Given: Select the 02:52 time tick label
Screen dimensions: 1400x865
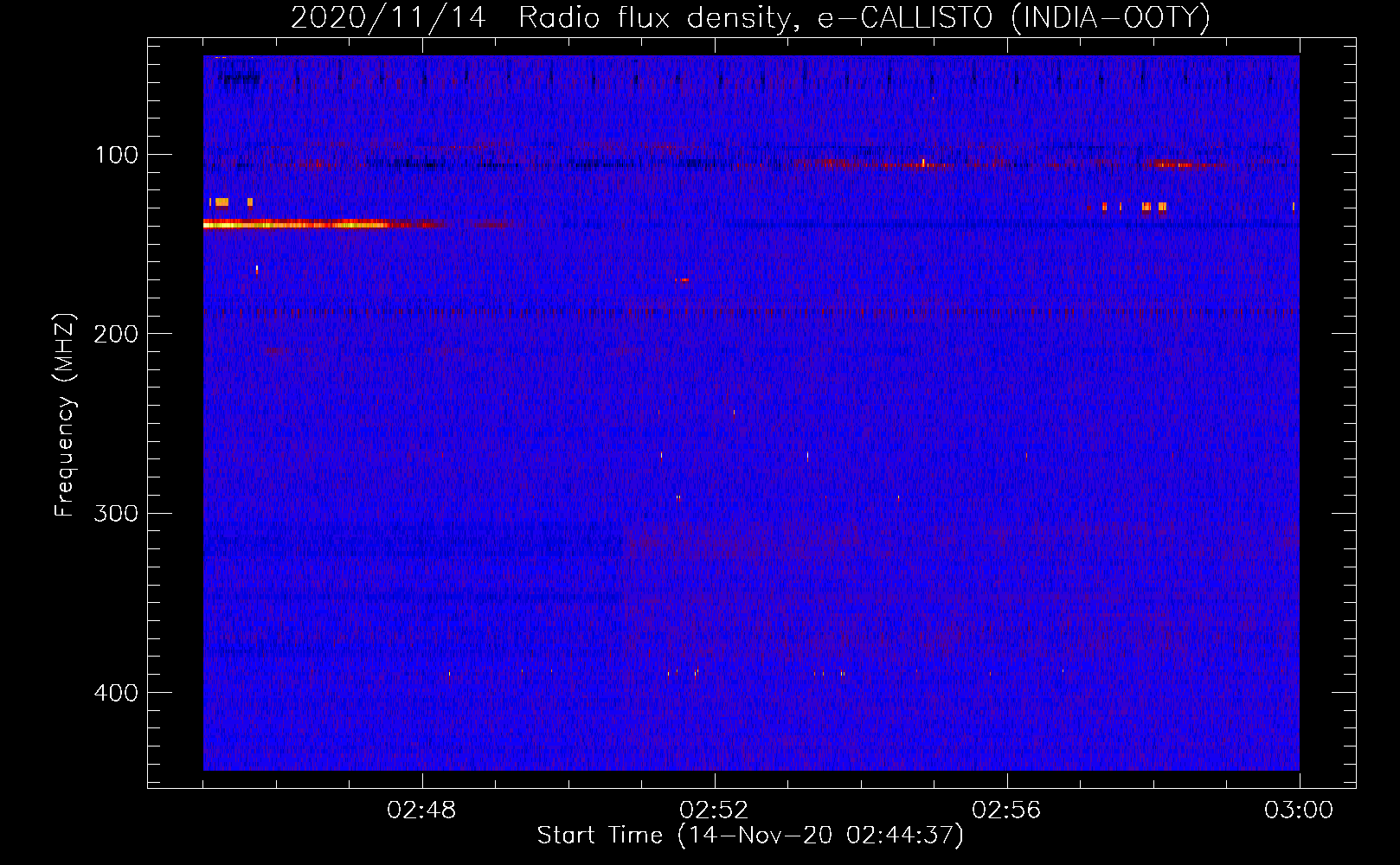Looking at the screenshot, I should click(x=715, y=810).
